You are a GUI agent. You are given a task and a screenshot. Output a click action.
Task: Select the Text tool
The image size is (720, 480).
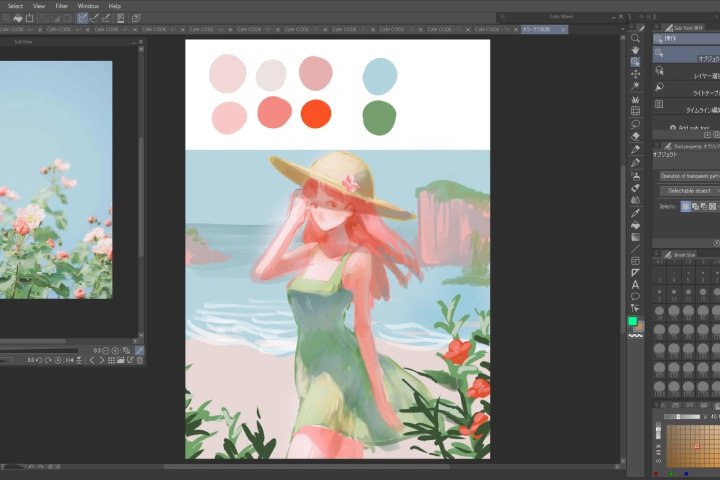(x=635, y=284)
